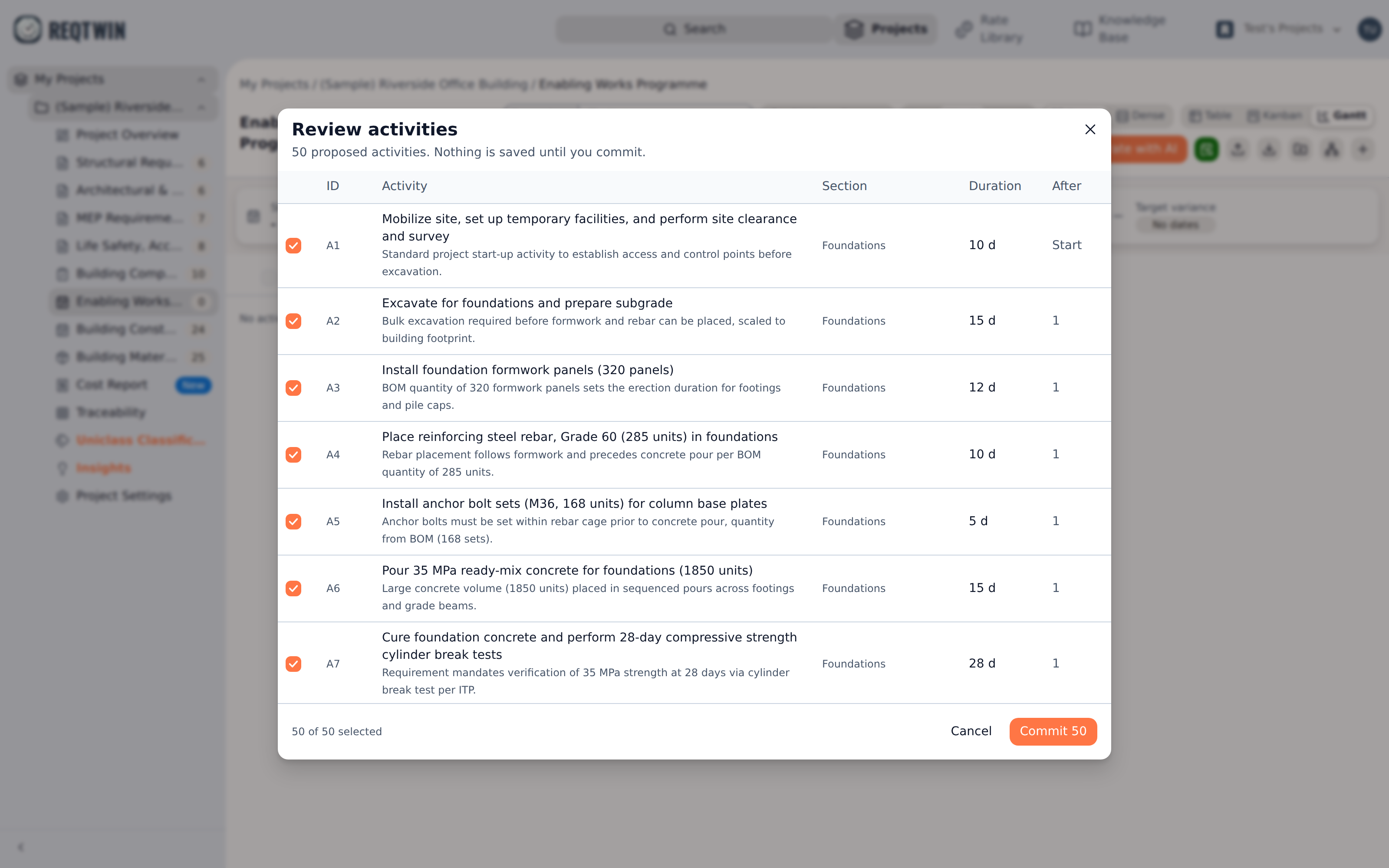The height and width of the screenshot is (868, 1389).
Task: Toggle A7 Cure foundation concrete checkbox
Action: click(x=293, y=664)
